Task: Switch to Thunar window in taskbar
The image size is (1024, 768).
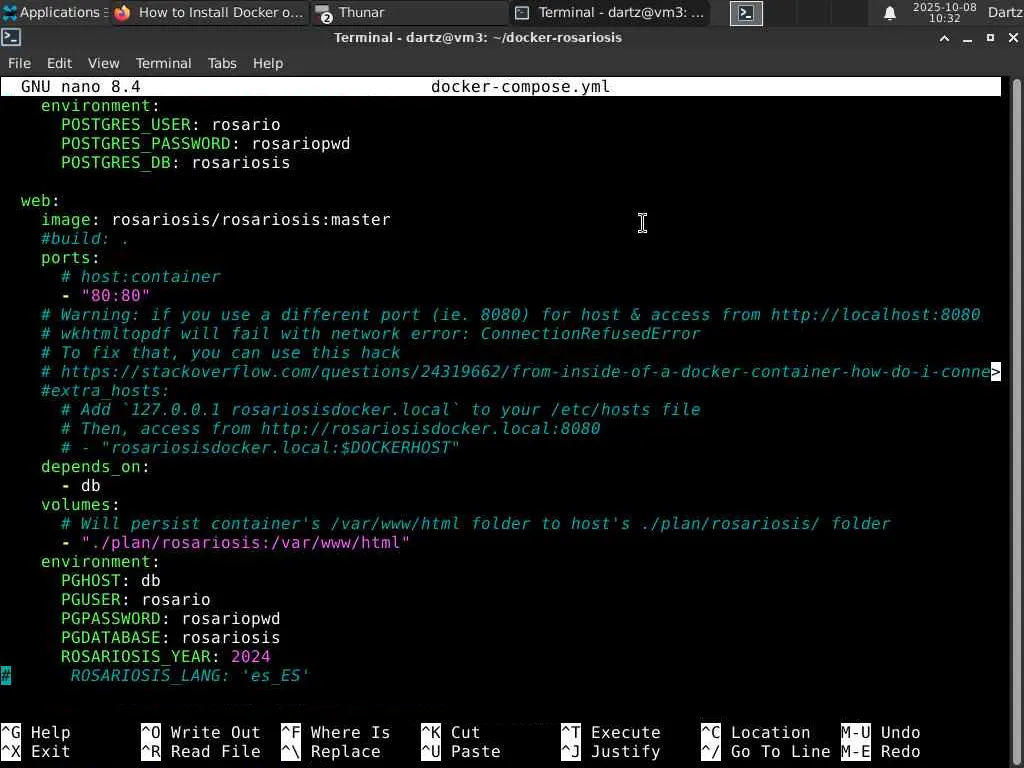Action: [x=410, y=12]
